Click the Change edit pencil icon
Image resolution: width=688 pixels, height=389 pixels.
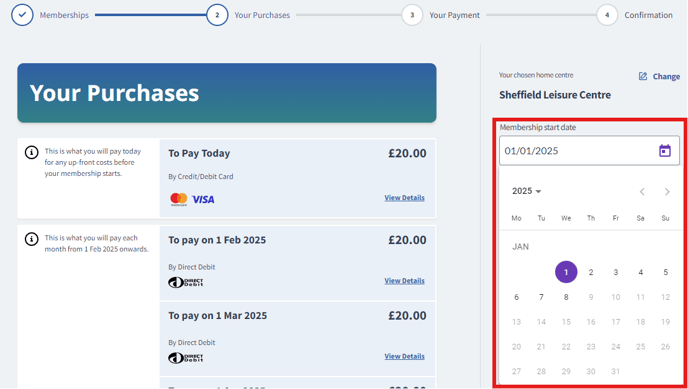[643, 76]
